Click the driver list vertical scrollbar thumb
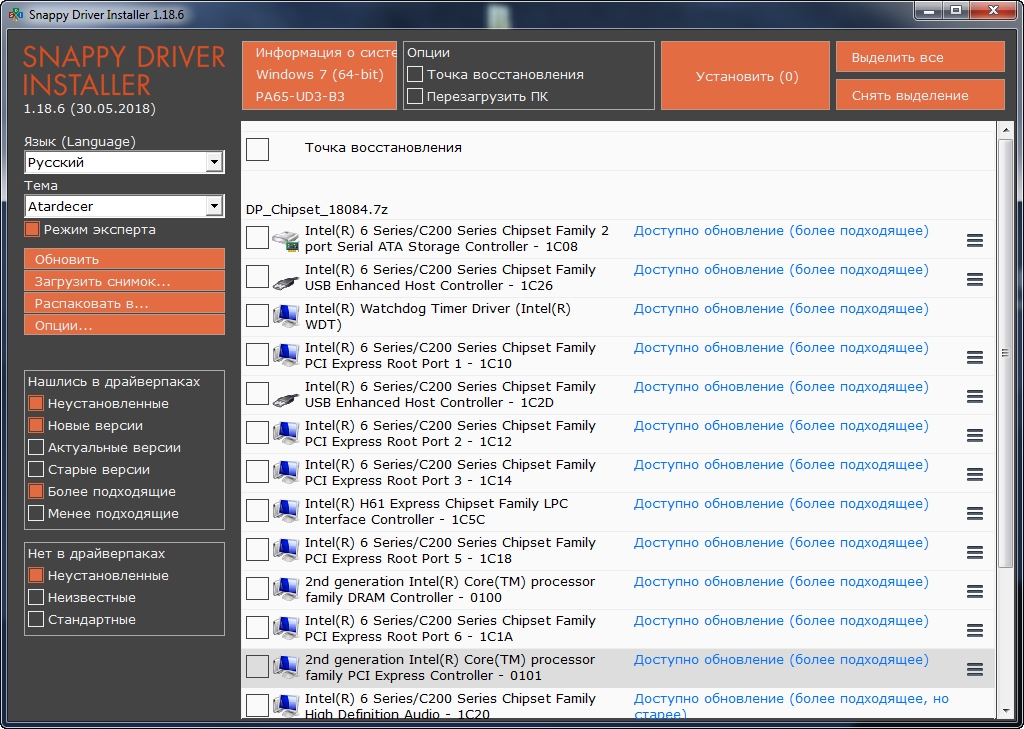The width and height of the screenshot is (1024, 729). (x=1006, y=353)
